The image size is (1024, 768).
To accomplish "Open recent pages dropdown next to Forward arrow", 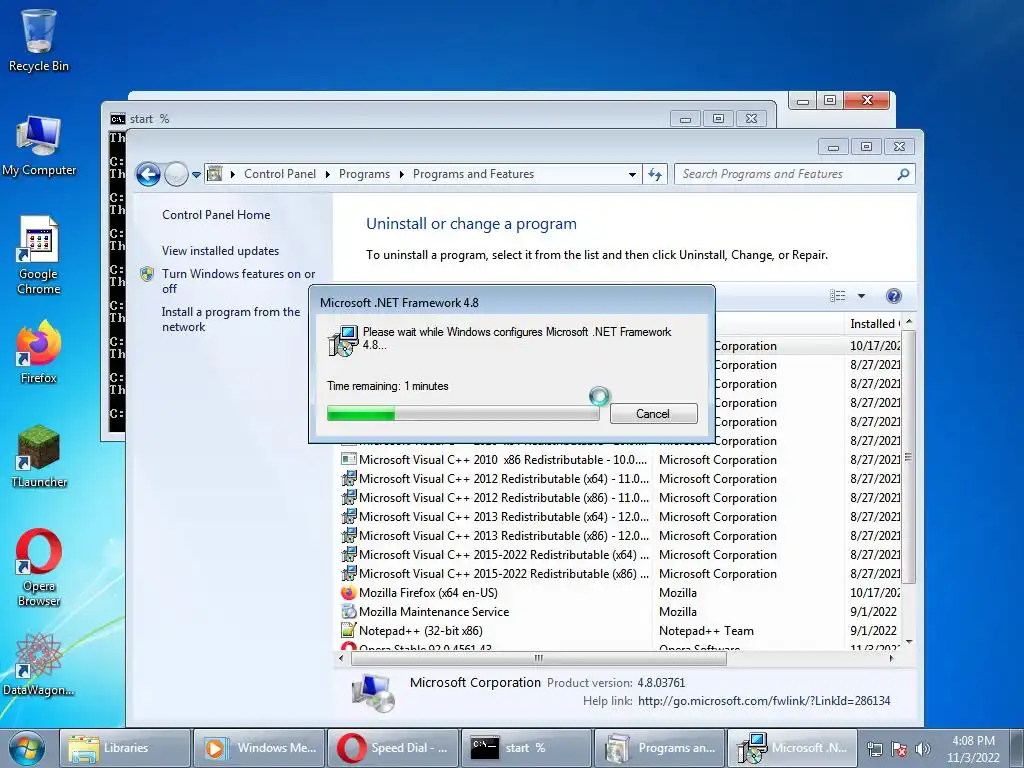I will [x=197, y=175].
